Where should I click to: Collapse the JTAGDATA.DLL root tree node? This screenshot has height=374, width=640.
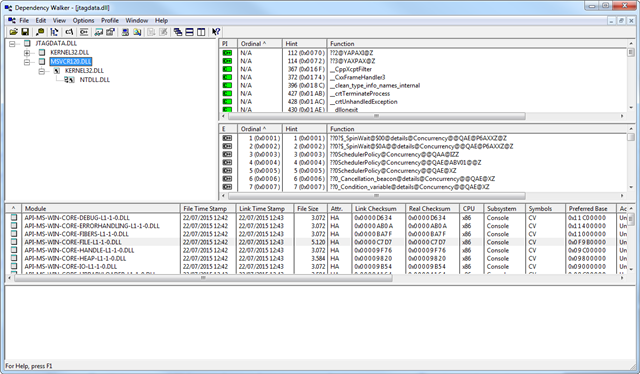click(12, 44)
